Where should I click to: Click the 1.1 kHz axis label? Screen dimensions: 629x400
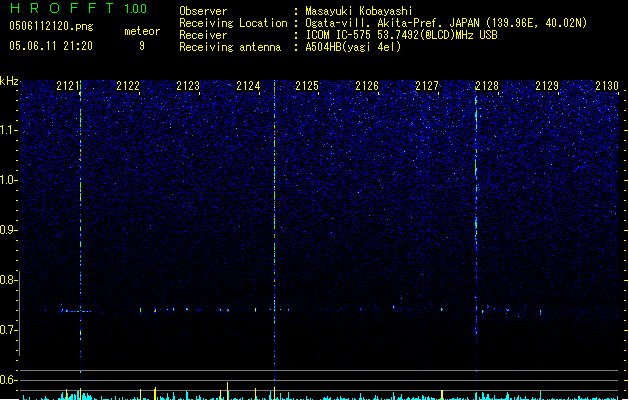[9, 130]
